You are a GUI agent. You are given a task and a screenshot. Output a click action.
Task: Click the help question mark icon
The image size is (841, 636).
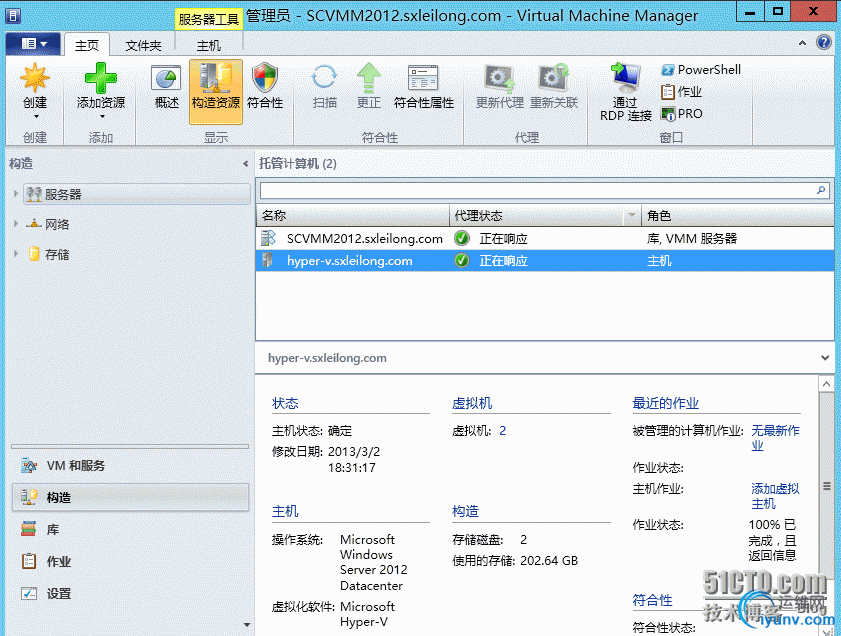[823, 42]
